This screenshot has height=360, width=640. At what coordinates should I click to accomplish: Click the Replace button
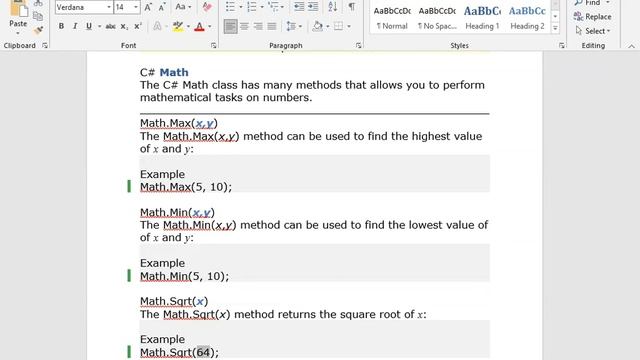(x=593, y=17)
